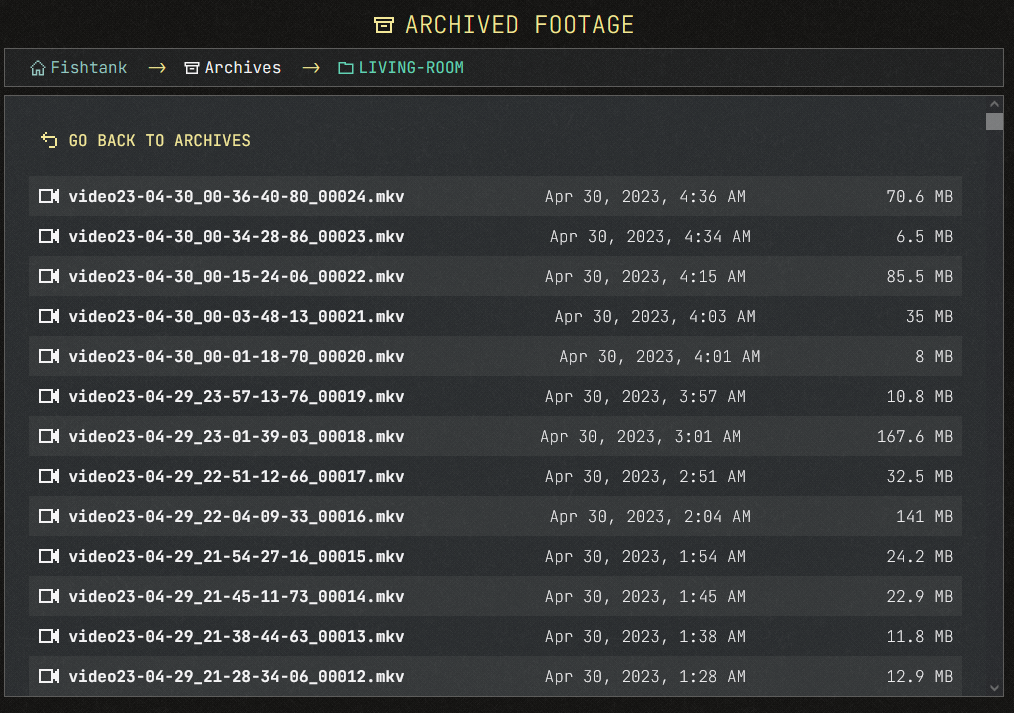Click the 141 MB file size
This screenshot has height=713, width=1014.
coord(924,517)
